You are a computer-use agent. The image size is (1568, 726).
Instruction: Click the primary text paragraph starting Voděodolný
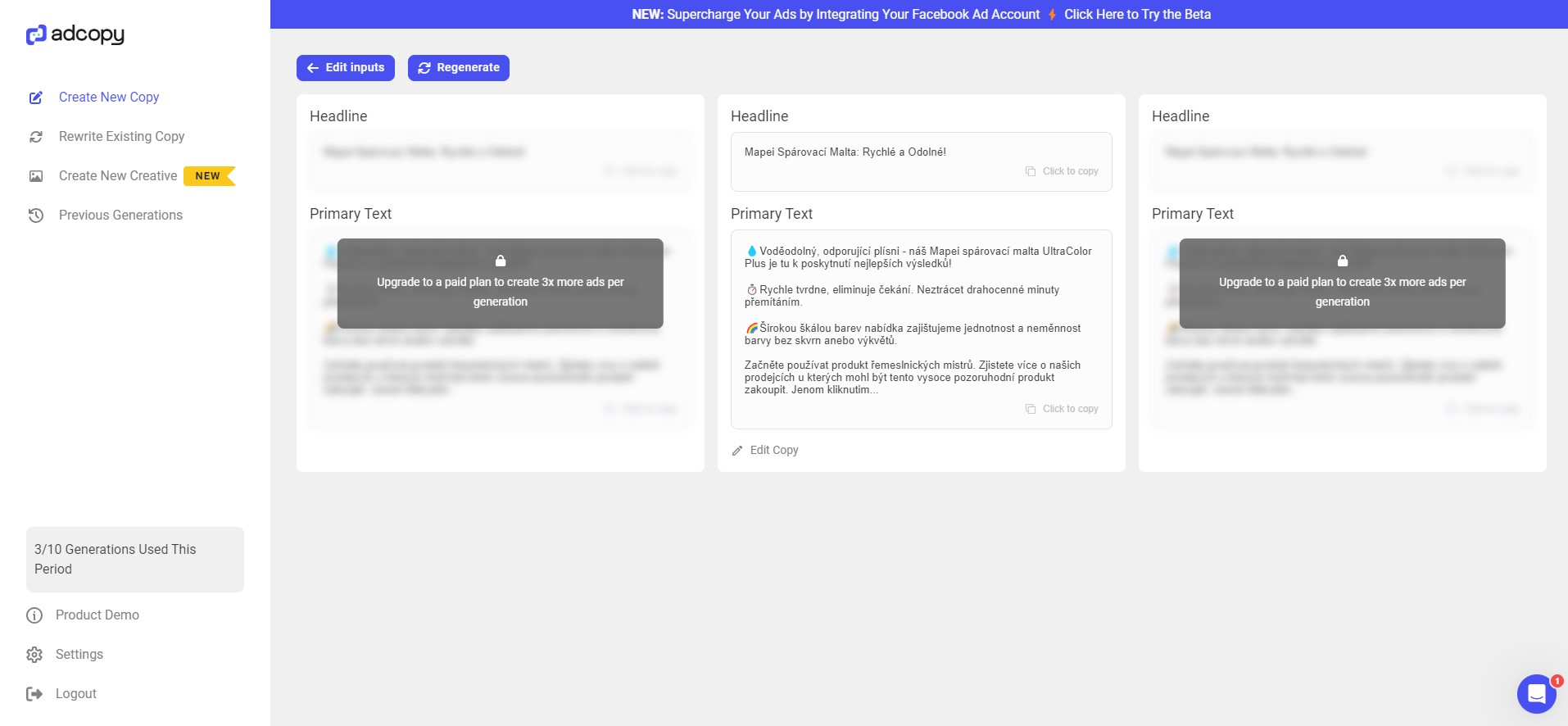click(x=918, y=257)
